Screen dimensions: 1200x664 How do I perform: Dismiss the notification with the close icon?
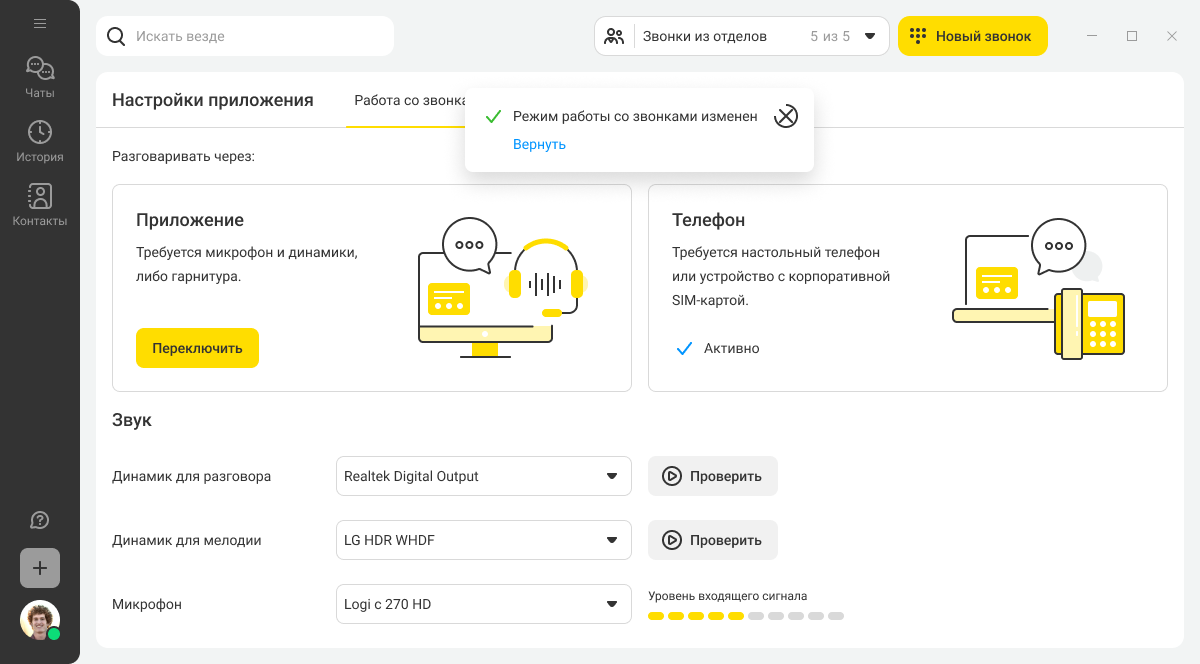(786, 116)
